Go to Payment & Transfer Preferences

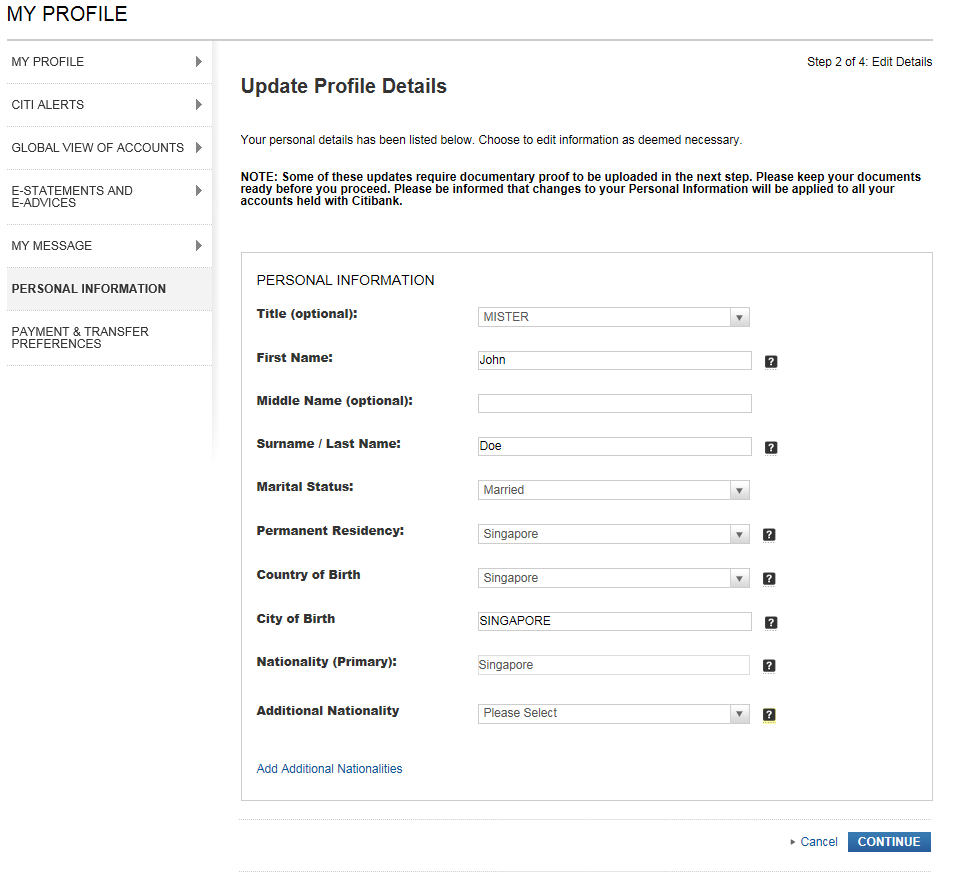click(107, 338)
